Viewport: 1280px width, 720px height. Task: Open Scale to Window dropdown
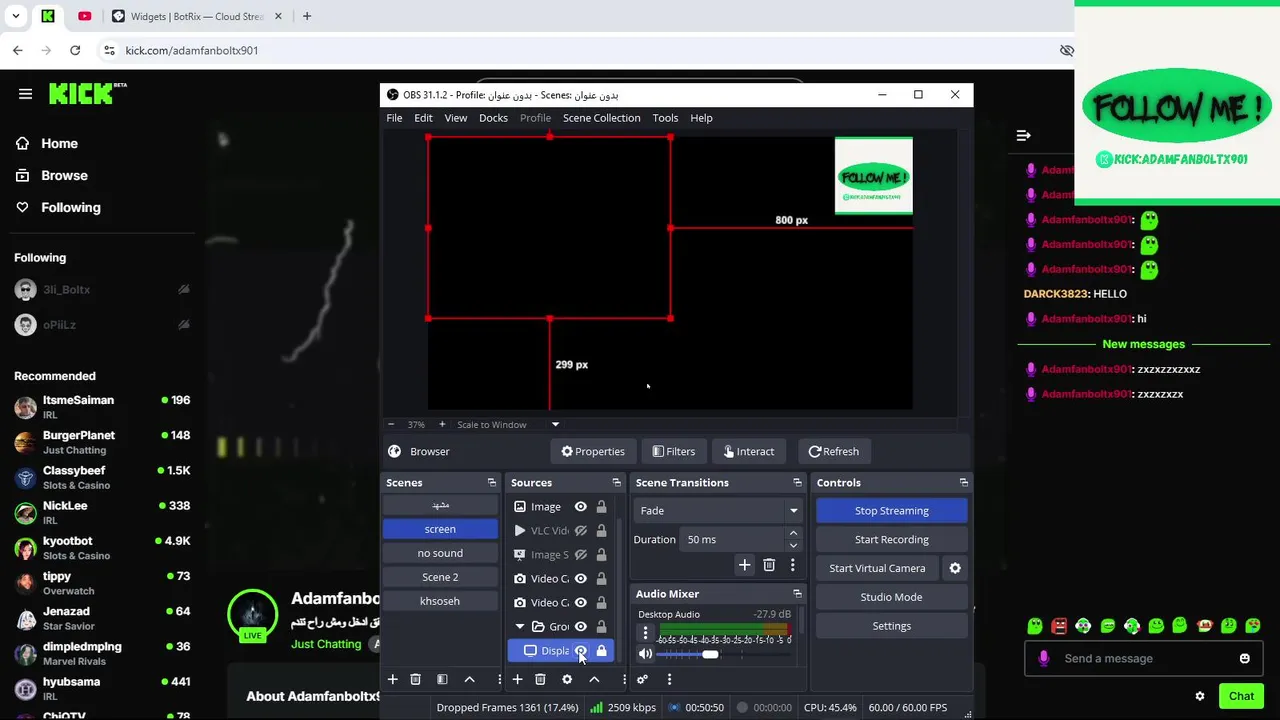click(509, 424)
